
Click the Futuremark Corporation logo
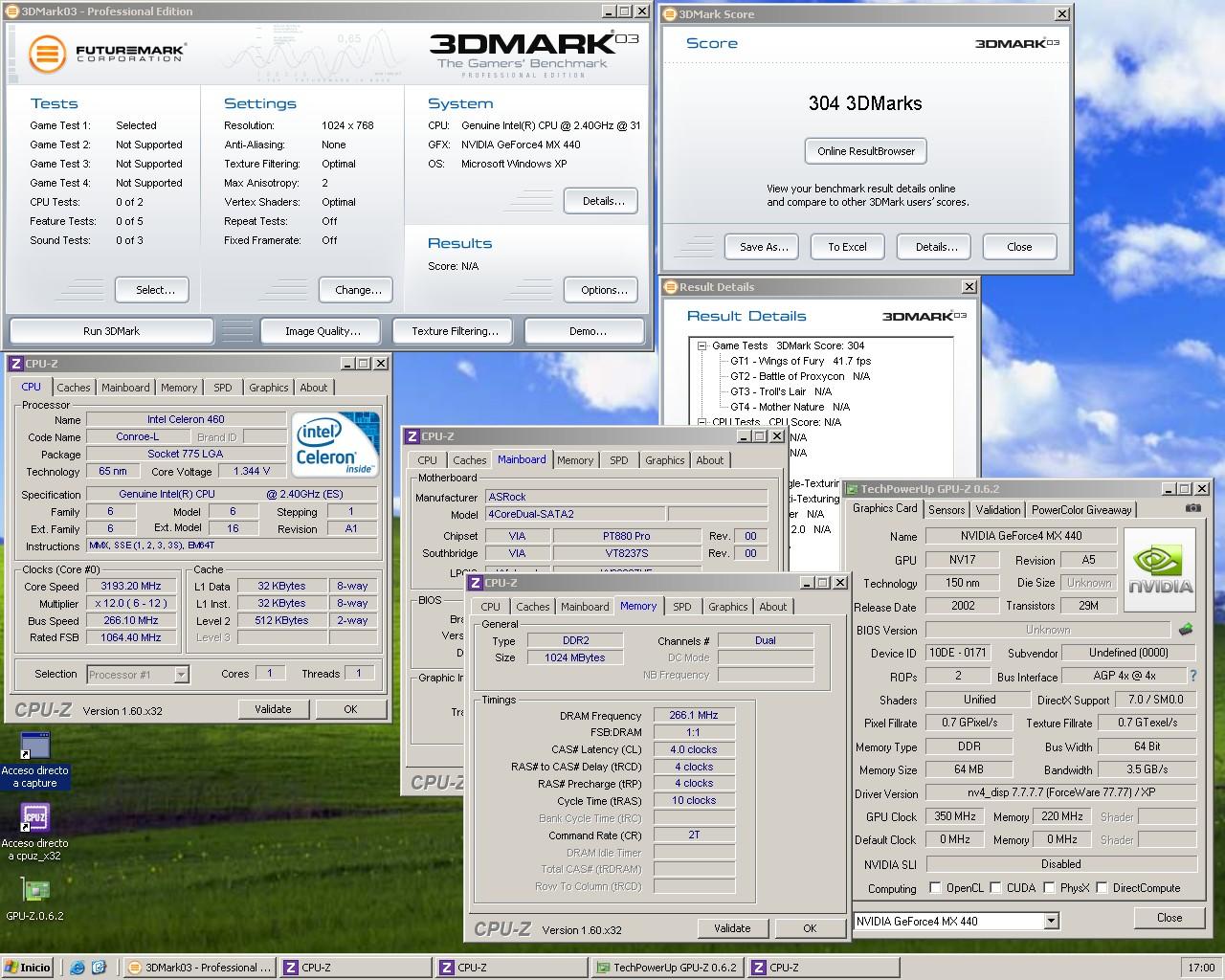(x=107, y=55)
